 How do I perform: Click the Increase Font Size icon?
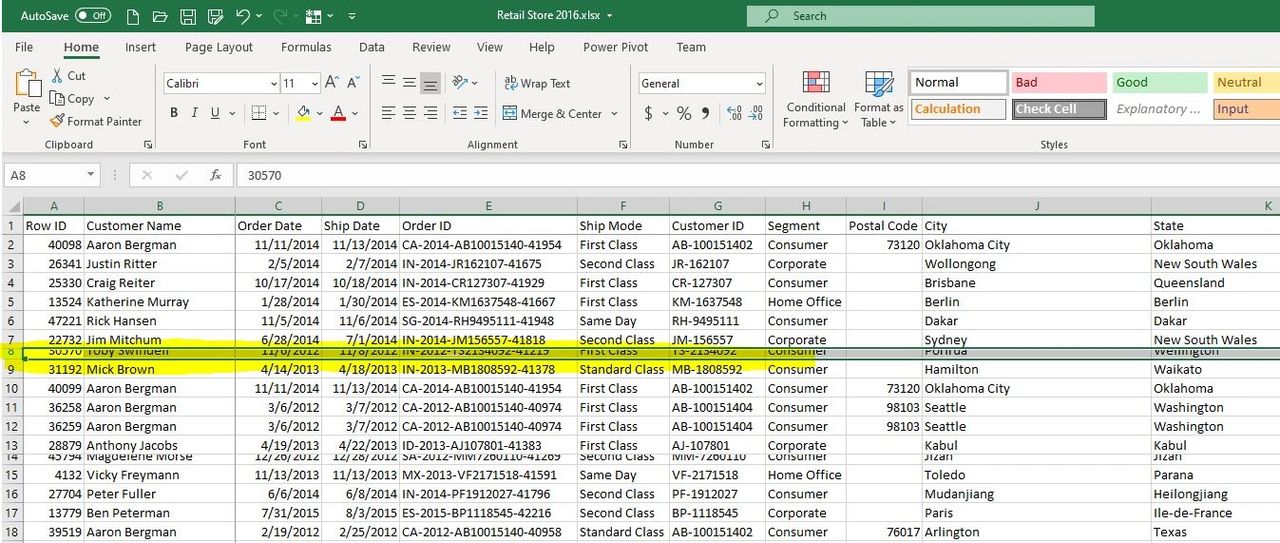click(332, 83)
